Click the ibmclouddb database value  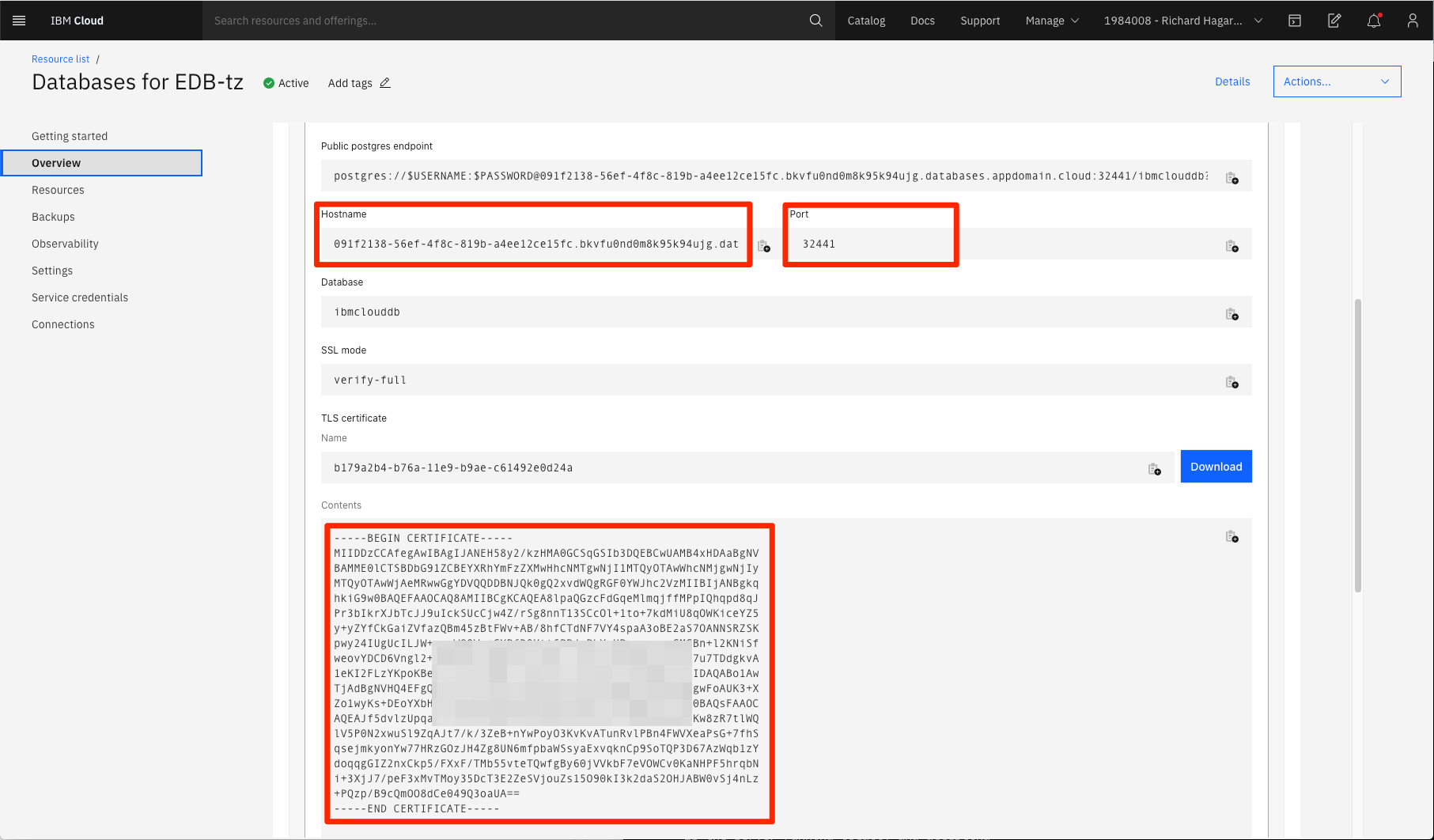(x=367, y=312)
